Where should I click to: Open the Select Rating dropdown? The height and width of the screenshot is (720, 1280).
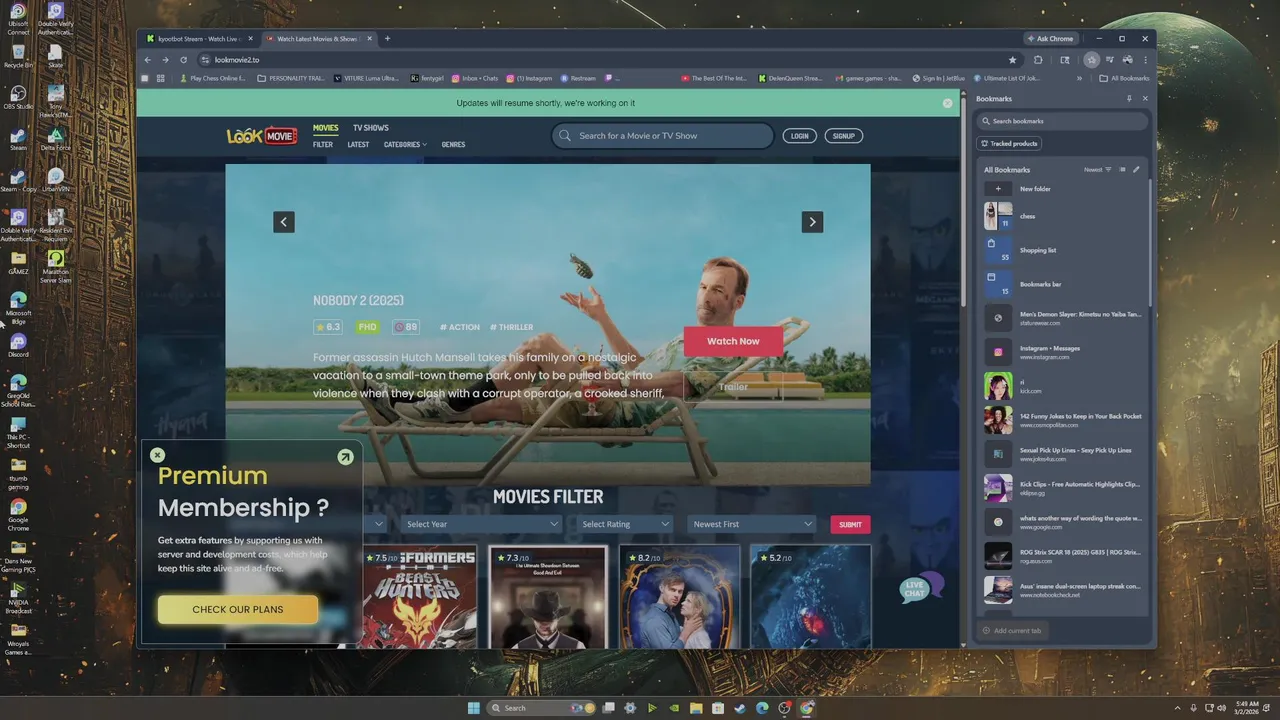coord(623,524)
